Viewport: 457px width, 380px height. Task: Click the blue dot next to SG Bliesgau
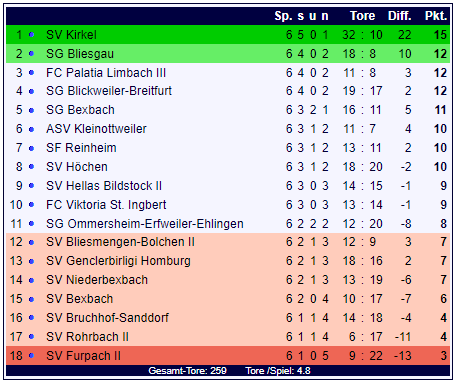click(31, 54)
